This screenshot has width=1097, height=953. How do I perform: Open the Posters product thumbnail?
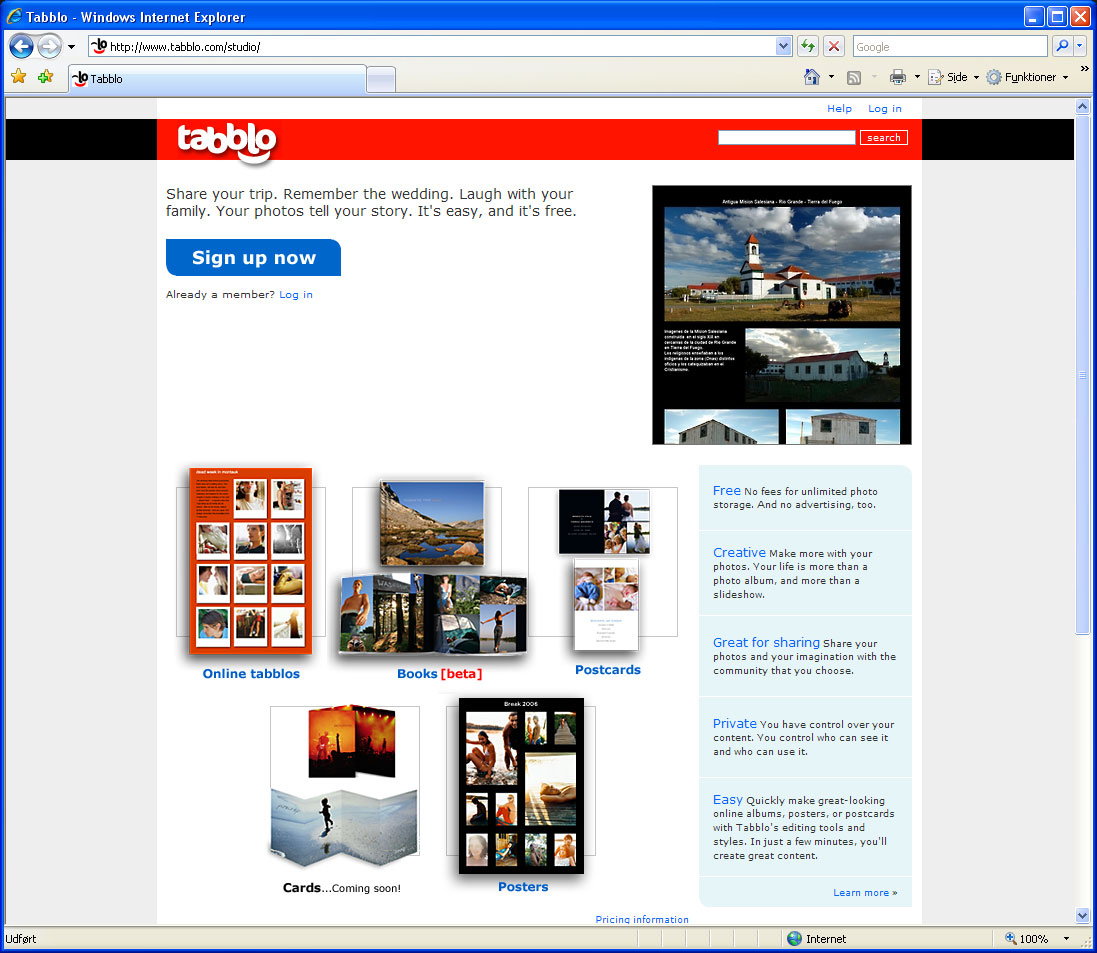521,786
